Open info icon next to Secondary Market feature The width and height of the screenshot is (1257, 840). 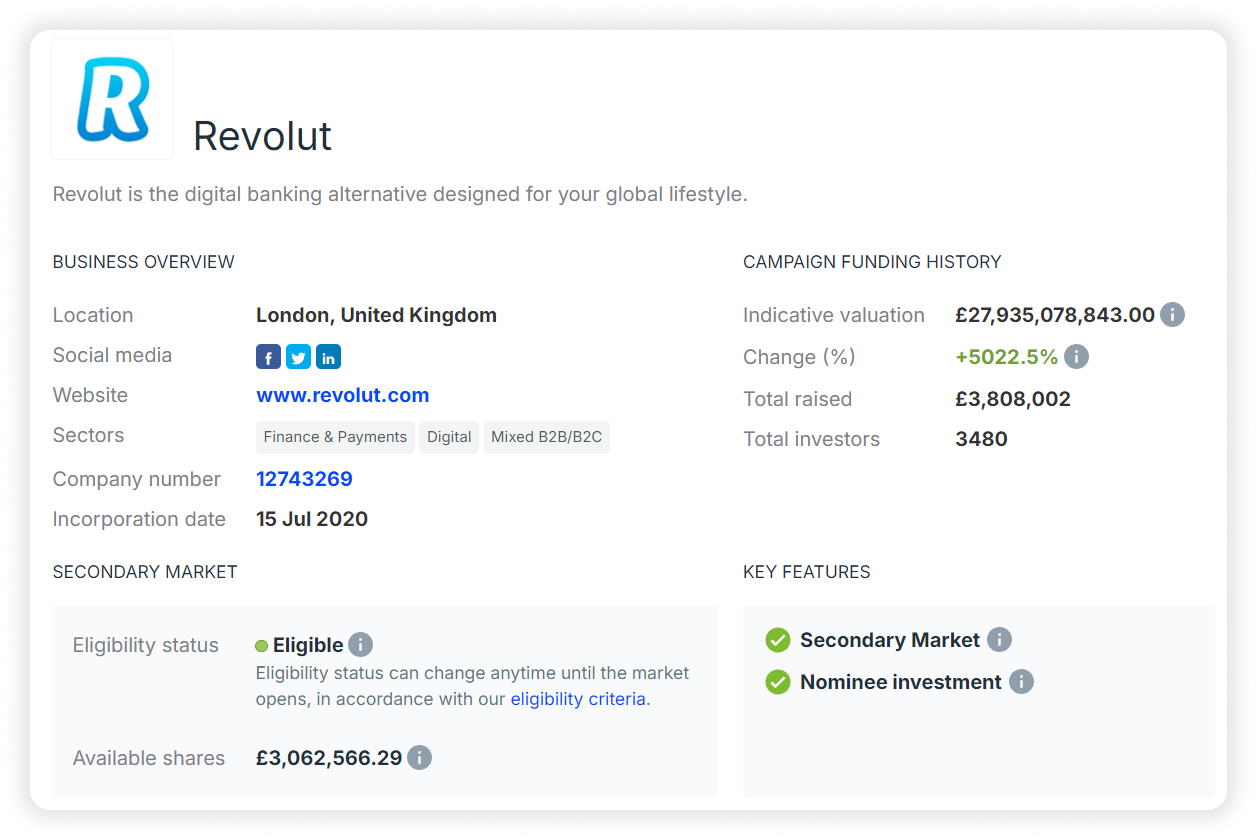1000,639
